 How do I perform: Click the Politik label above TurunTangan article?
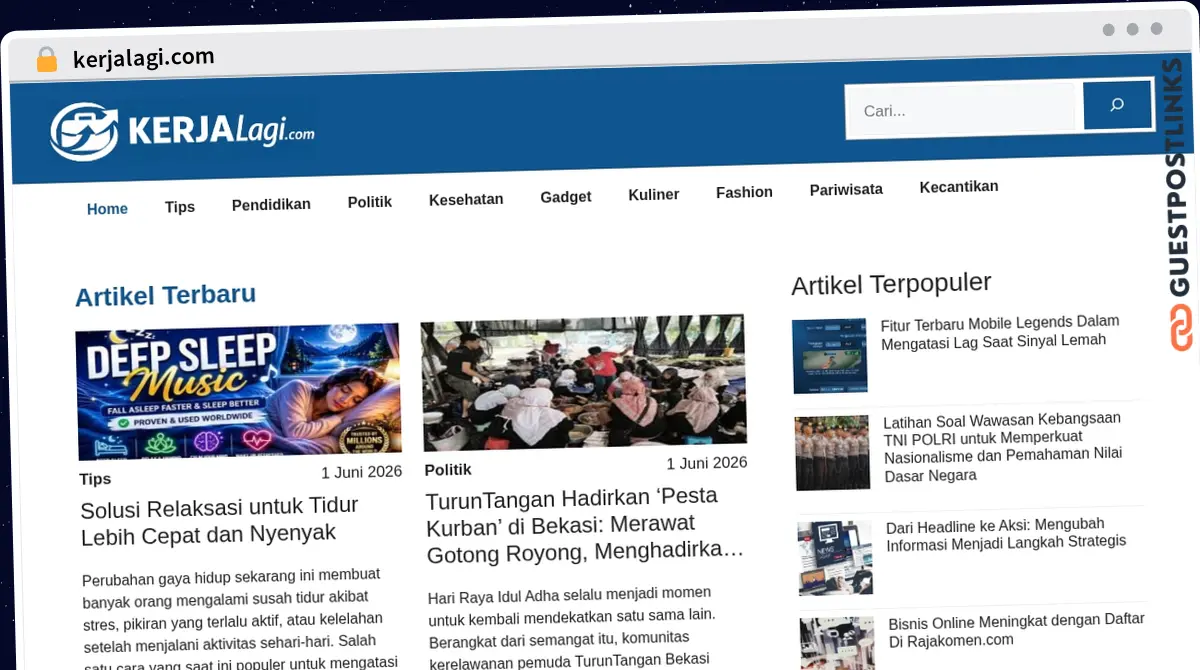(x=448, y=469)
